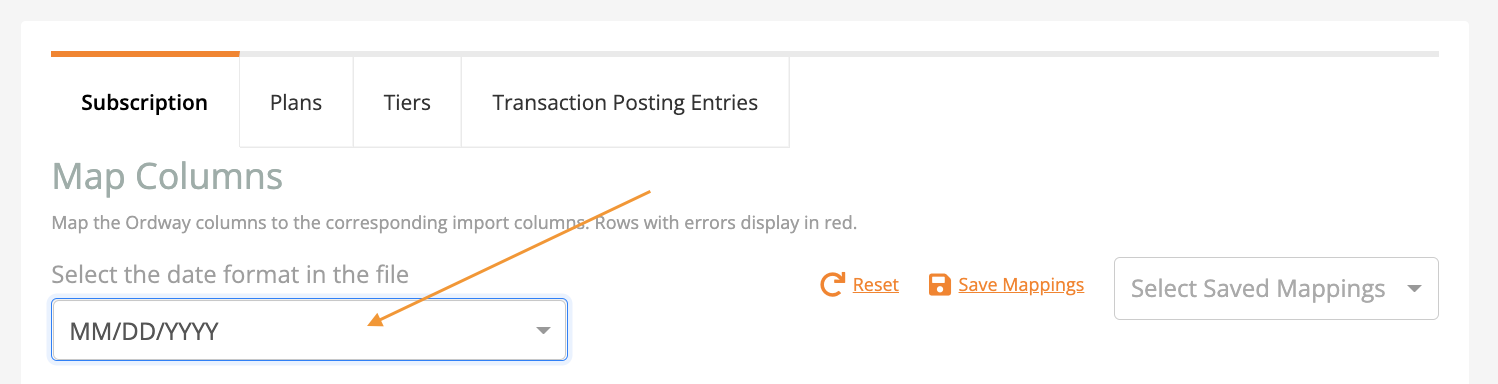This screenshot has height=384, width=1498.
Task: Open the Plans tab
Action: 296,102
